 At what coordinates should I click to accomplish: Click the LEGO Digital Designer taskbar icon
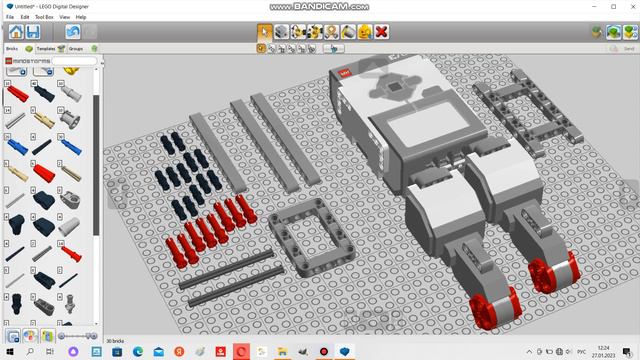coord(345,351)
